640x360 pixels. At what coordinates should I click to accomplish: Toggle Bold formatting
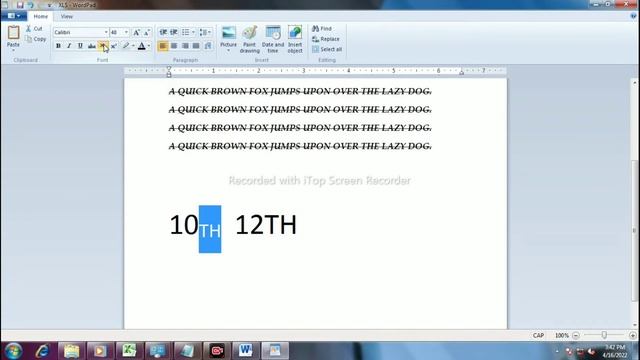[x=58, y=46]
